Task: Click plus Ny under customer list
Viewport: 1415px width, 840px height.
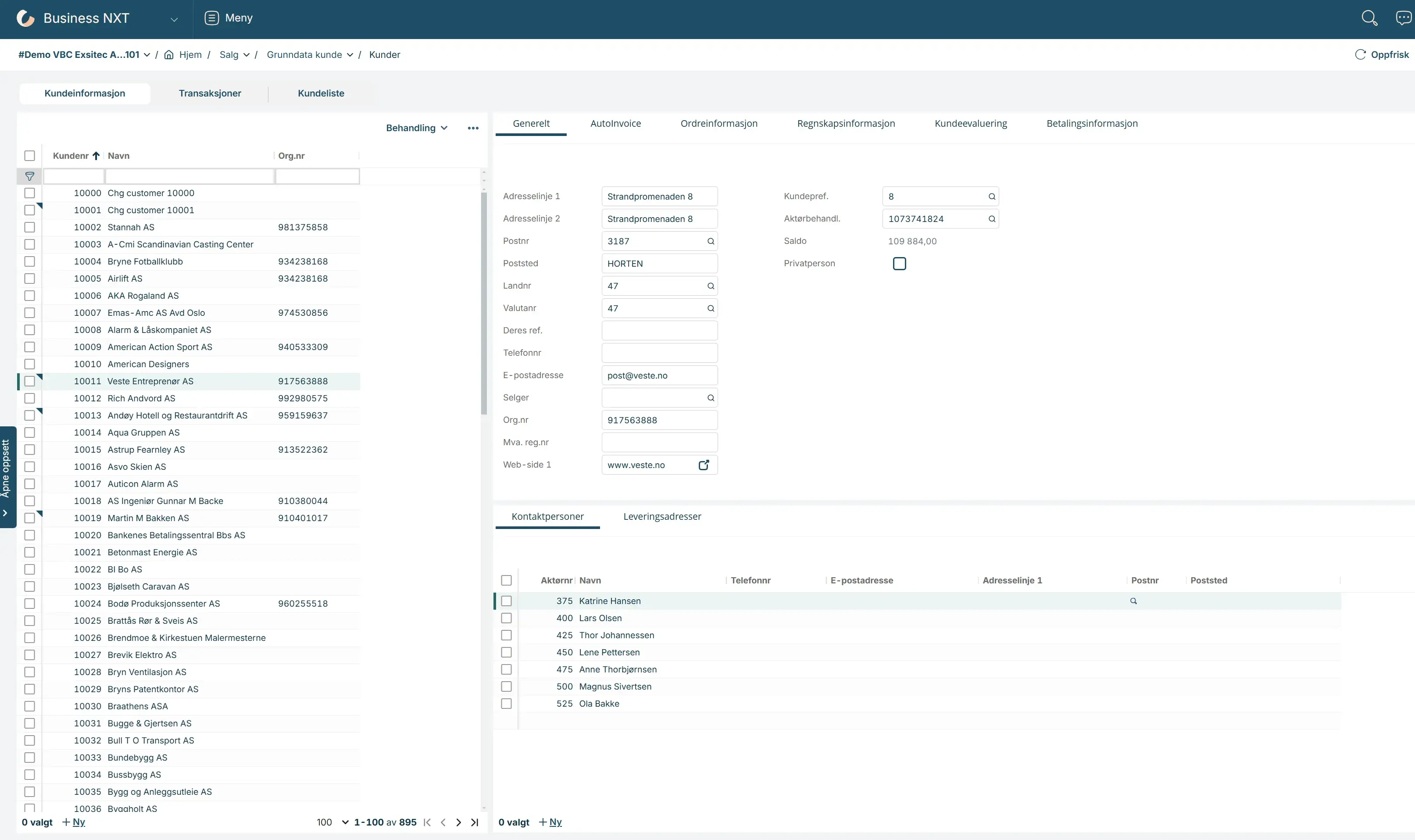Action: pos(74,822)
